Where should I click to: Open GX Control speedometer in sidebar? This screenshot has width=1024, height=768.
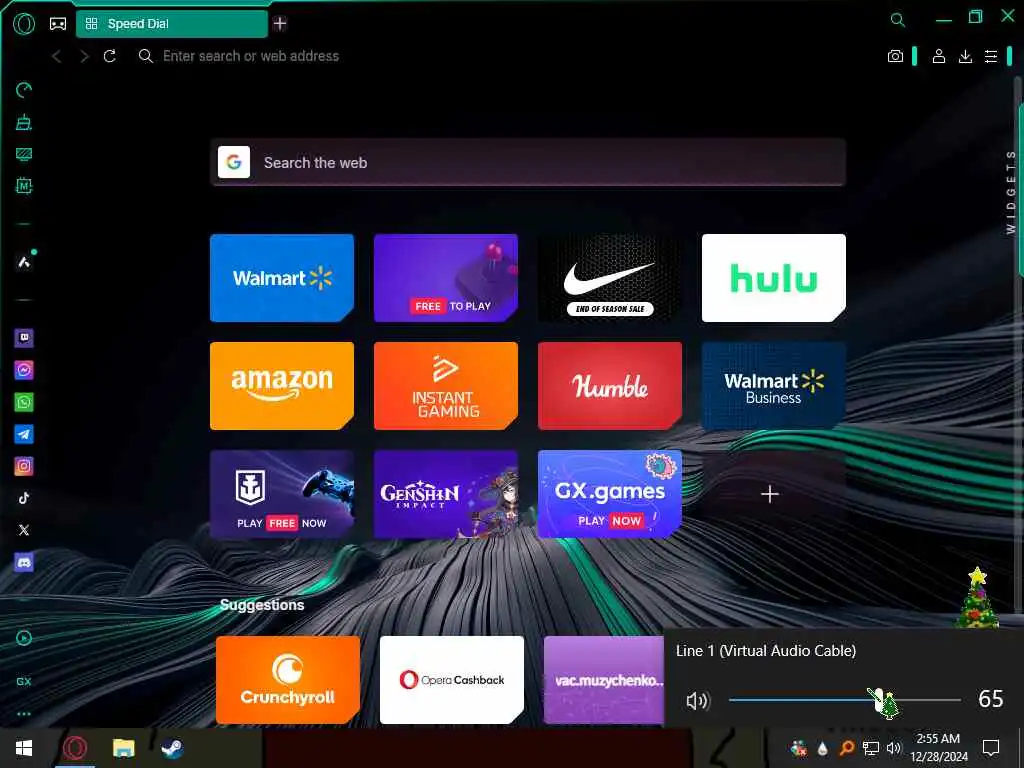(x=24, y=90)
